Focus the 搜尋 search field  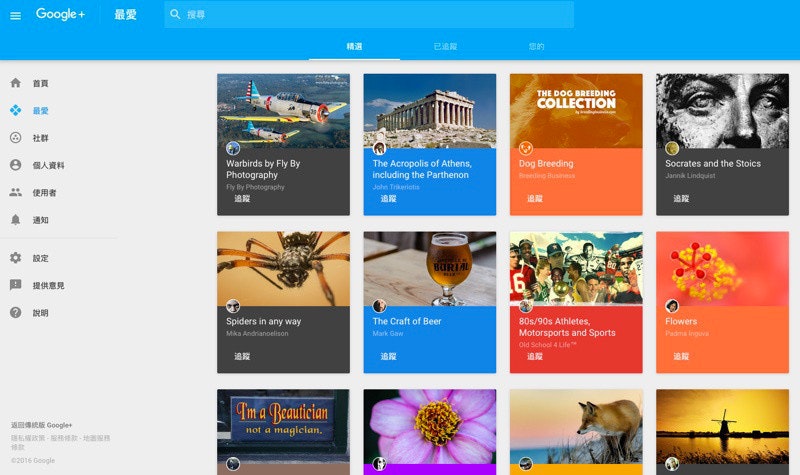[369, 14]
